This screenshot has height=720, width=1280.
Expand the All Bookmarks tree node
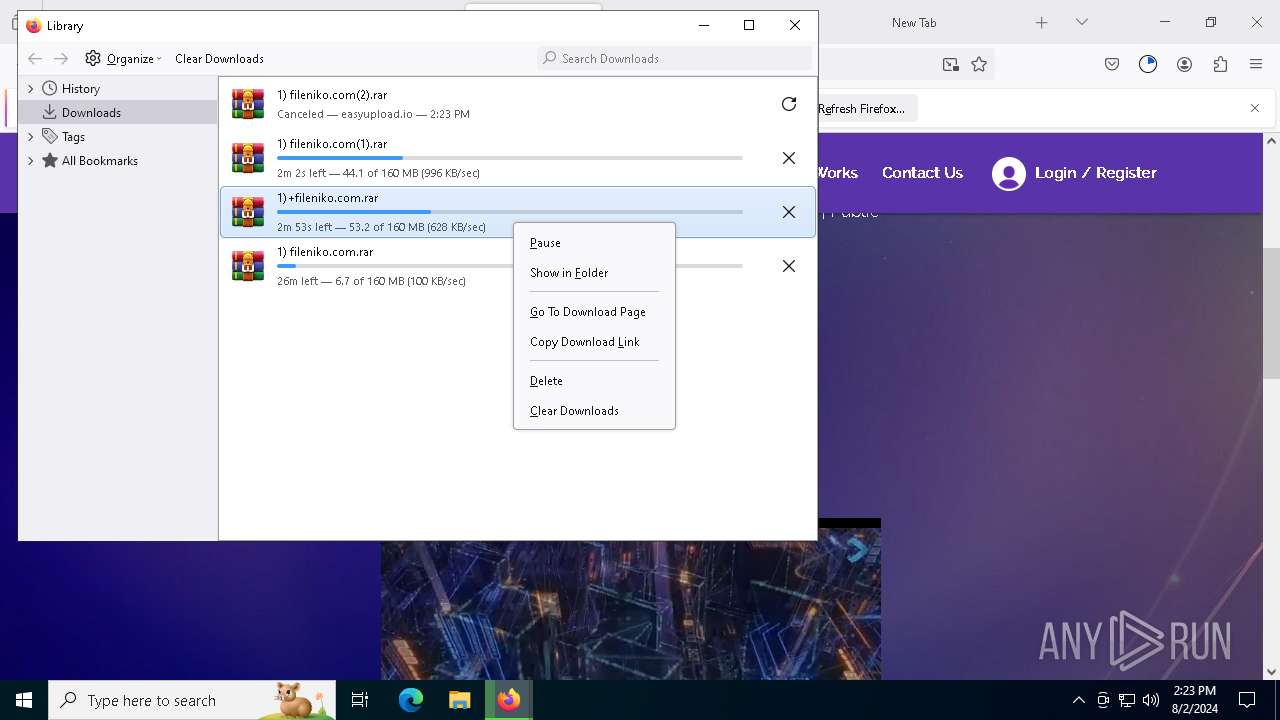pos(30,161)
